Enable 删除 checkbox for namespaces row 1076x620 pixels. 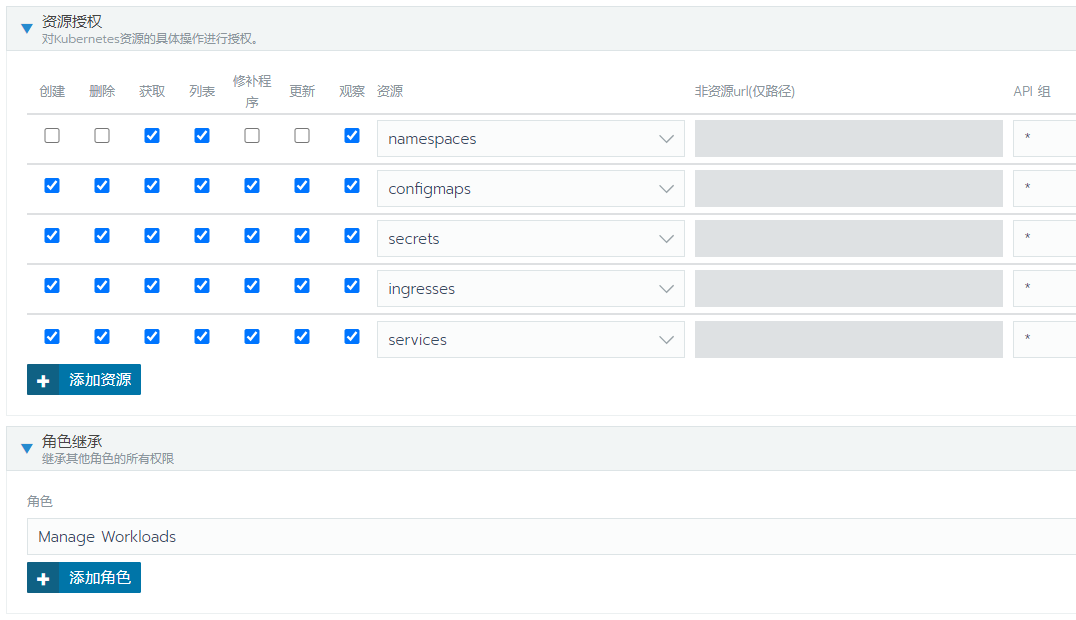tap(102, 136)
